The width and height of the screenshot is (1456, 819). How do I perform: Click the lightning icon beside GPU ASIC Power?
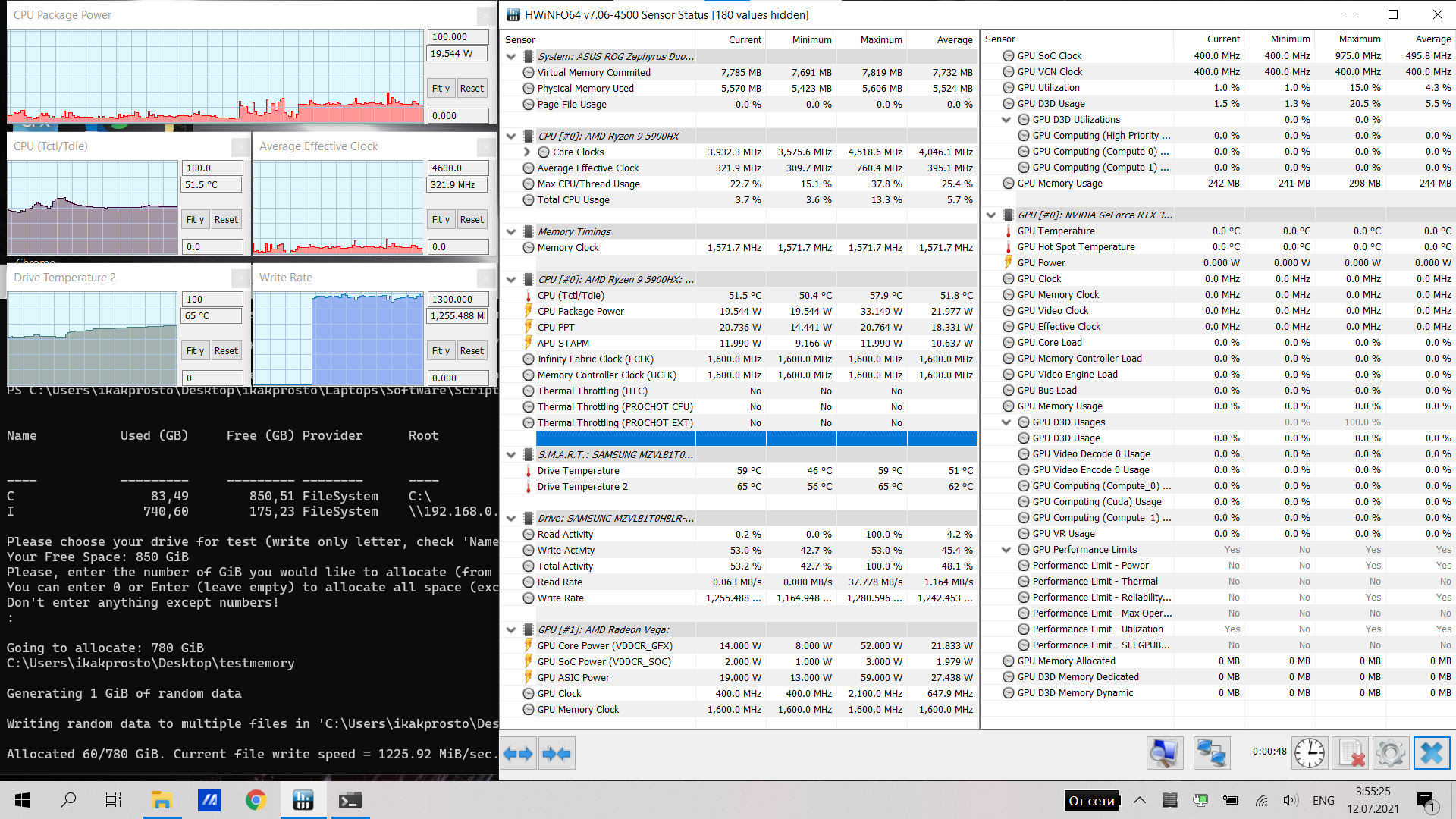point(529,678)
